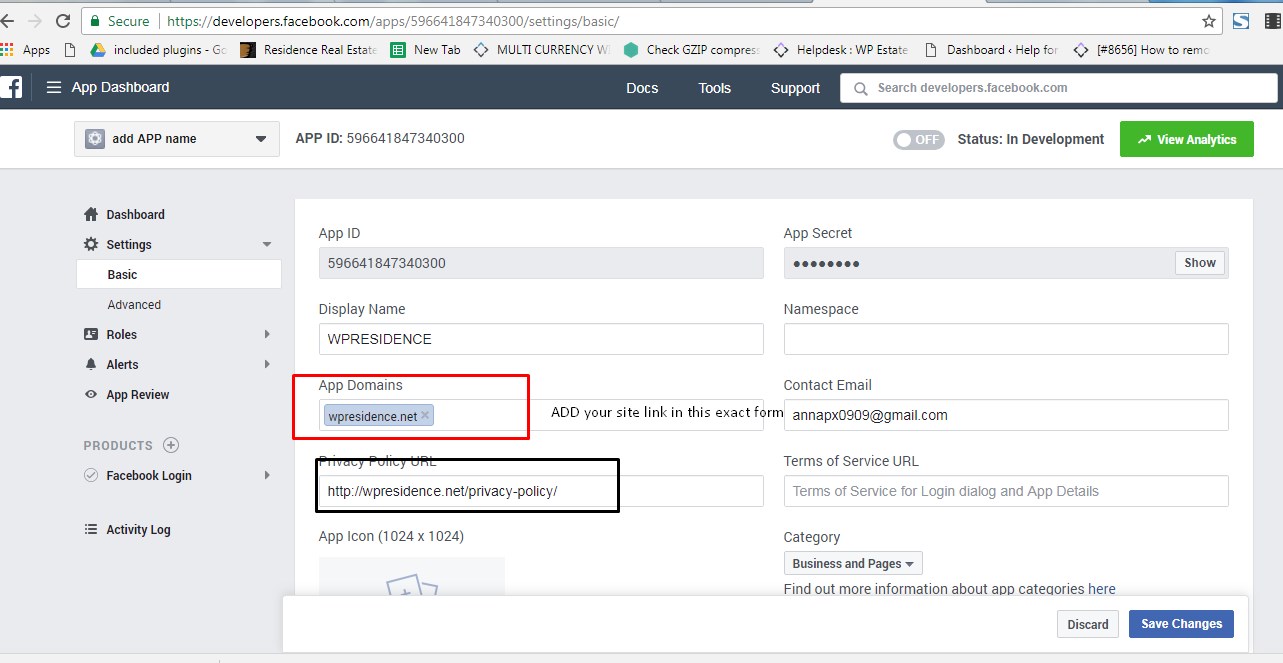The image size is (1283, 663).
Task: Open 'MULTI CURRENCY' bookmark
Action: pyautogui.click(x=541, y=49)
